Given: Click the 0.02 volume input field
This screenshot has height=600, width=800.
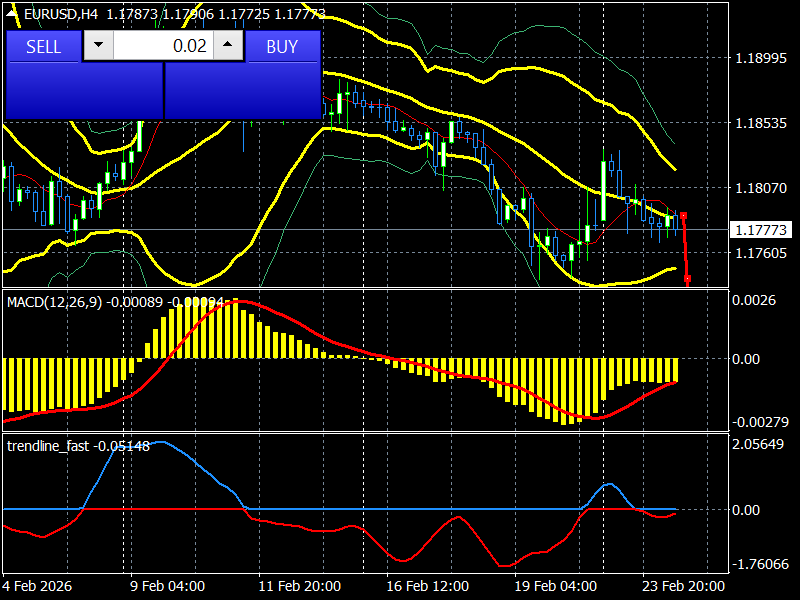Looking at the screenshot, I should tap(163, 45).
